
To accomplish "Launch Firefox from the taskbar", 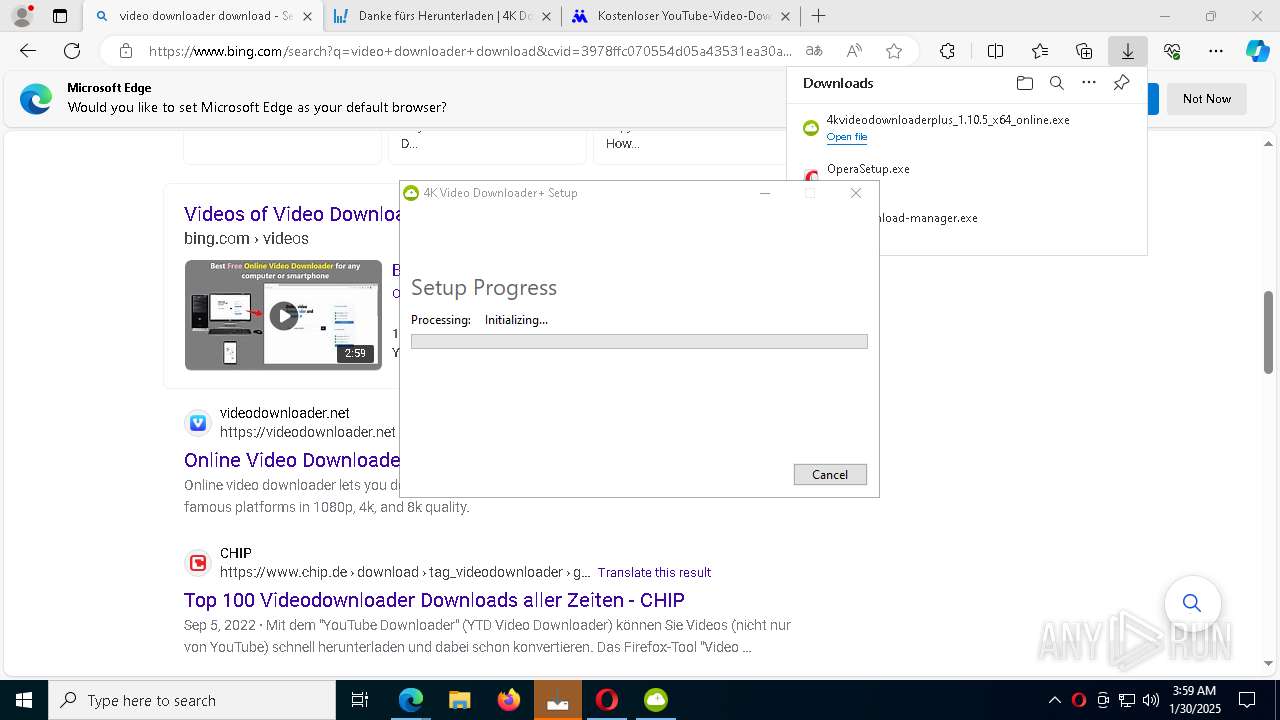I will [x=509, y=700].
